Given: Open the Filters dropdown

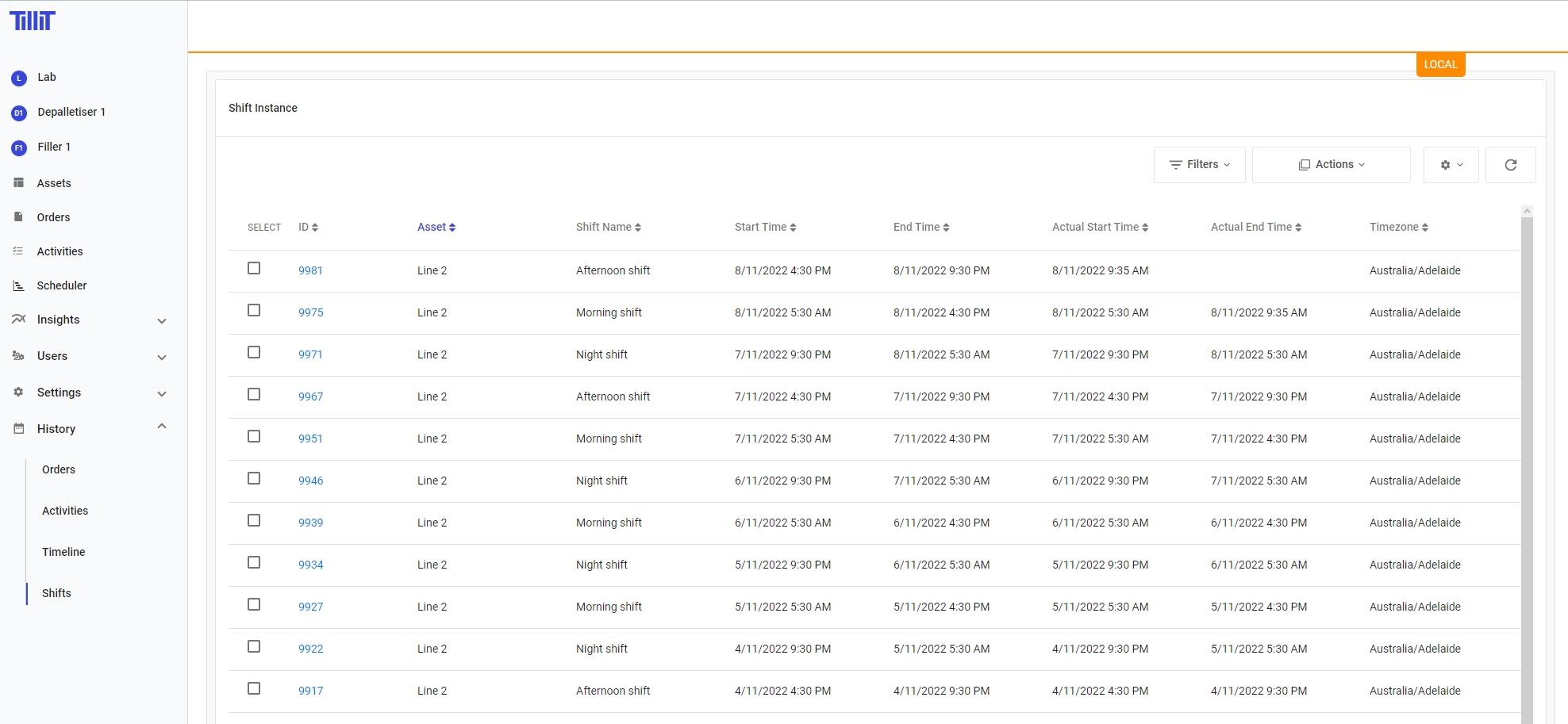Looking at the screenshot, I should [x=1199, y=165].
